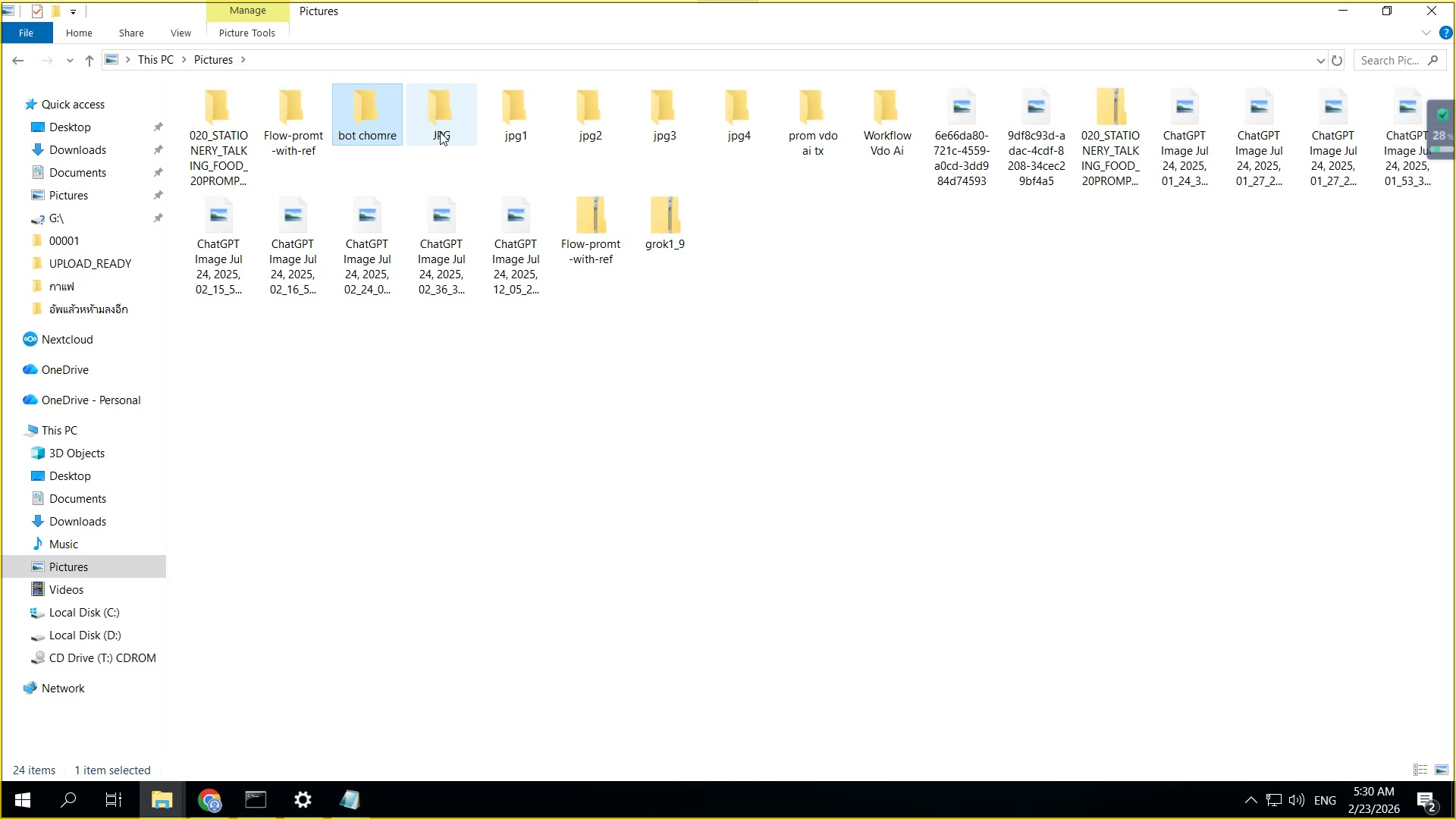Switch to Details view in status bar
The image size is (1456, 819).
pyautogui.click(x=1419, y=770)
